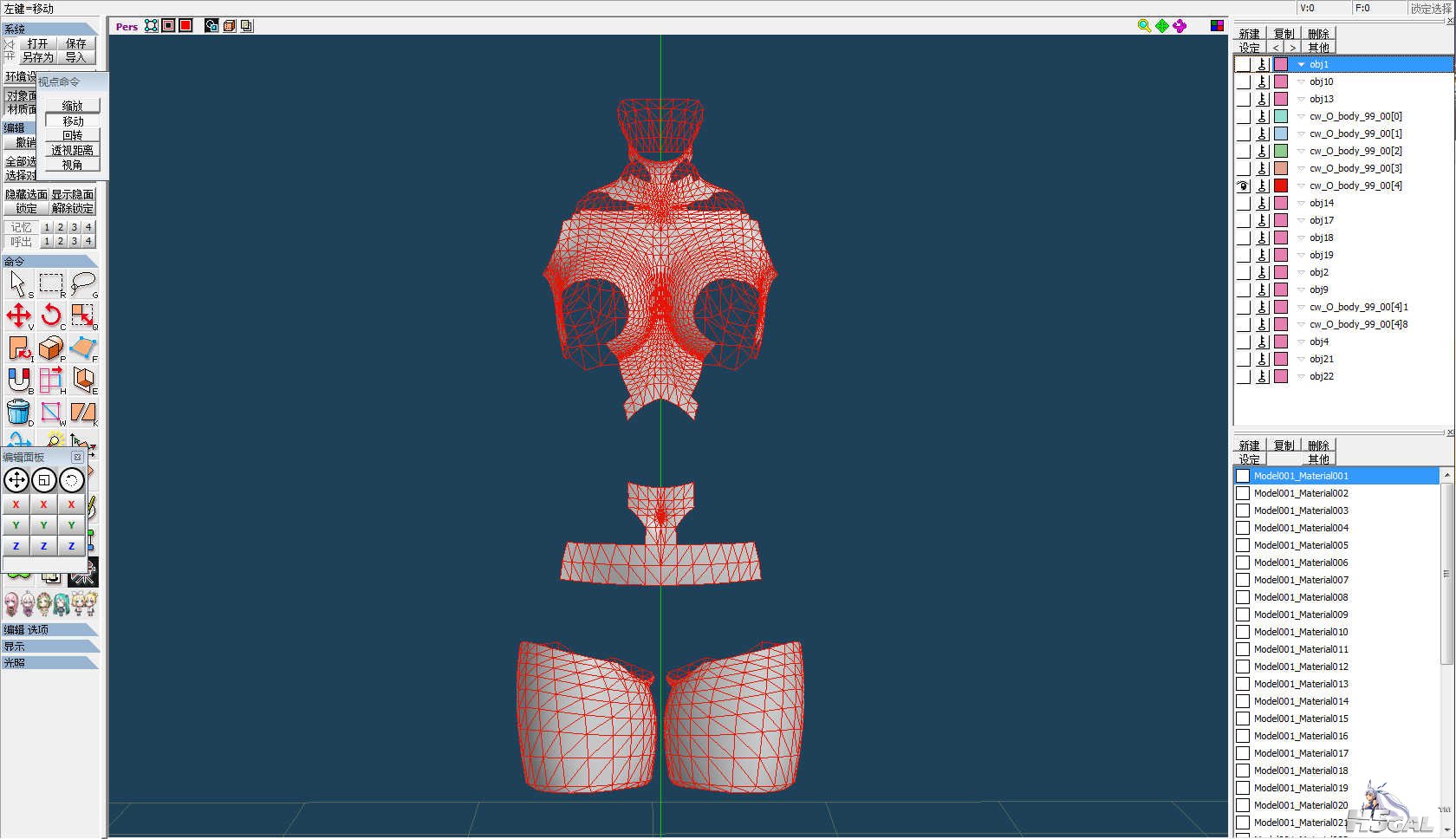1456x839 pixels.
Task: Click the 显示隐面 button
Action: pos(73,194)
